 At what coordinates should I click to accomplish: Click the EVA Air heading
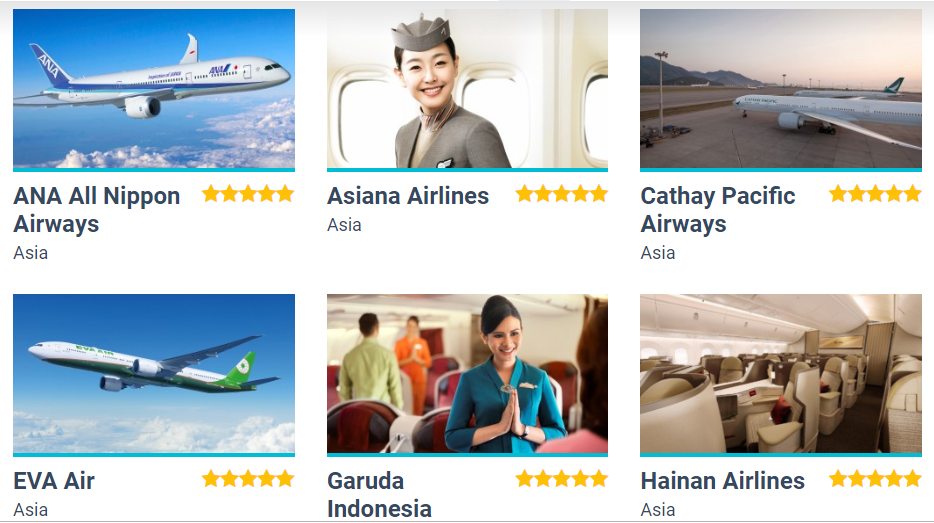[x=54, y=481]
